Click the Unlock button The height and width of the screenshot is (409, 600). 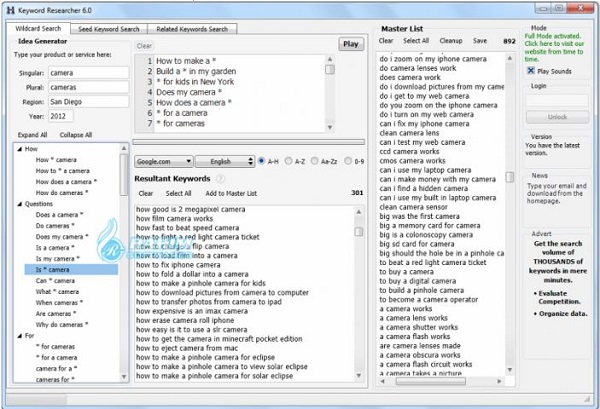click(557, 117)
